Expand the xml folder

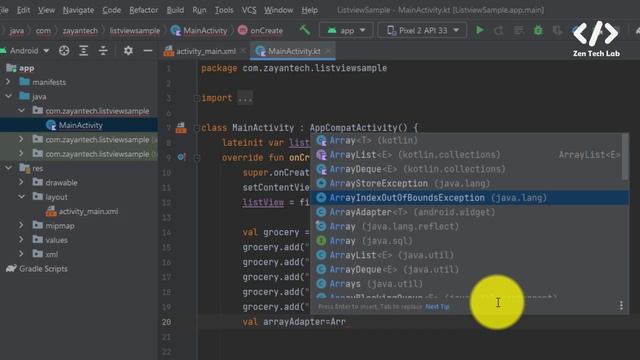click(x=21, y=254)
